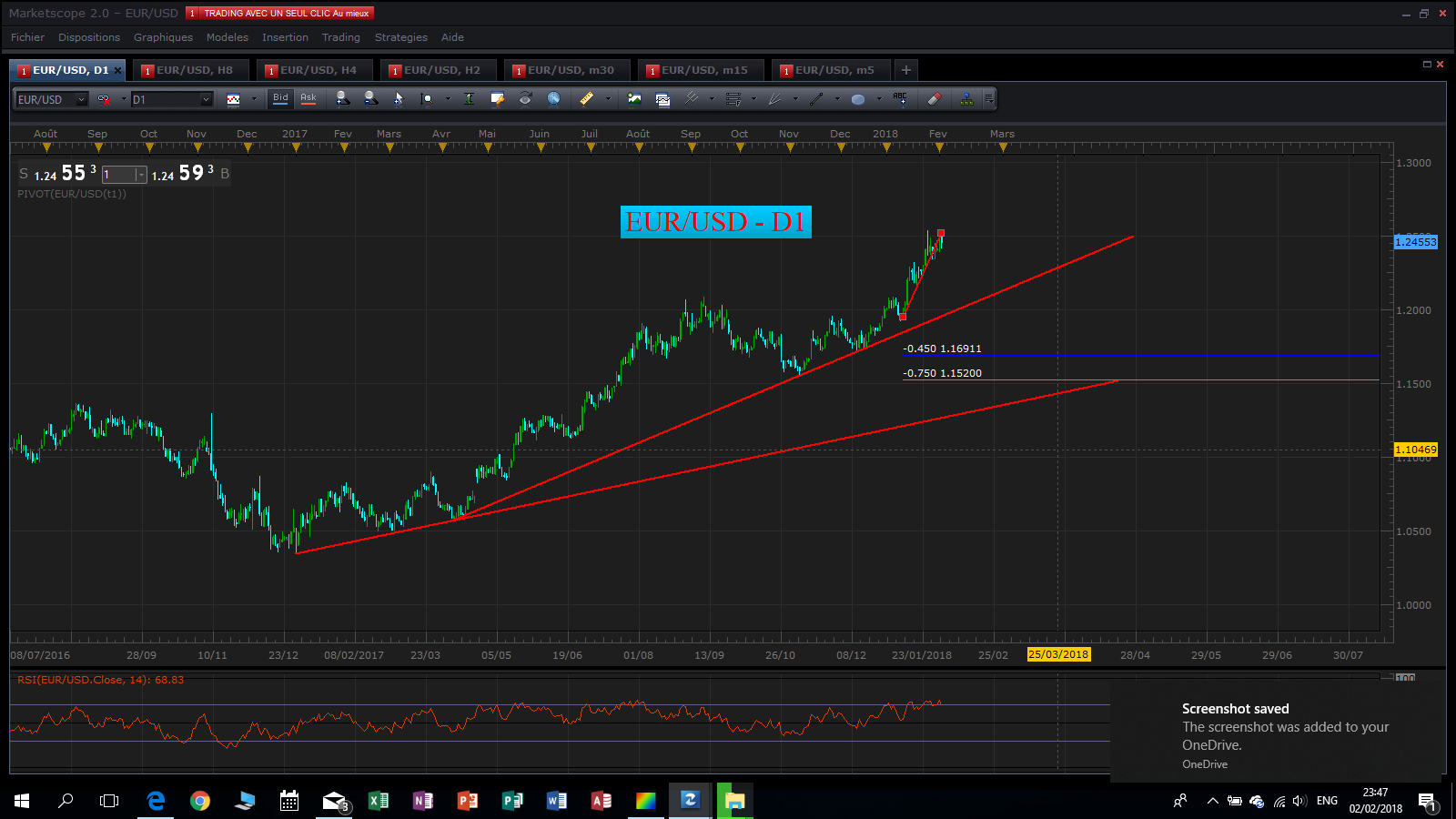Click the EUR/USD - D1 chart label
The image size is (1456, 819).
point(715,221)
